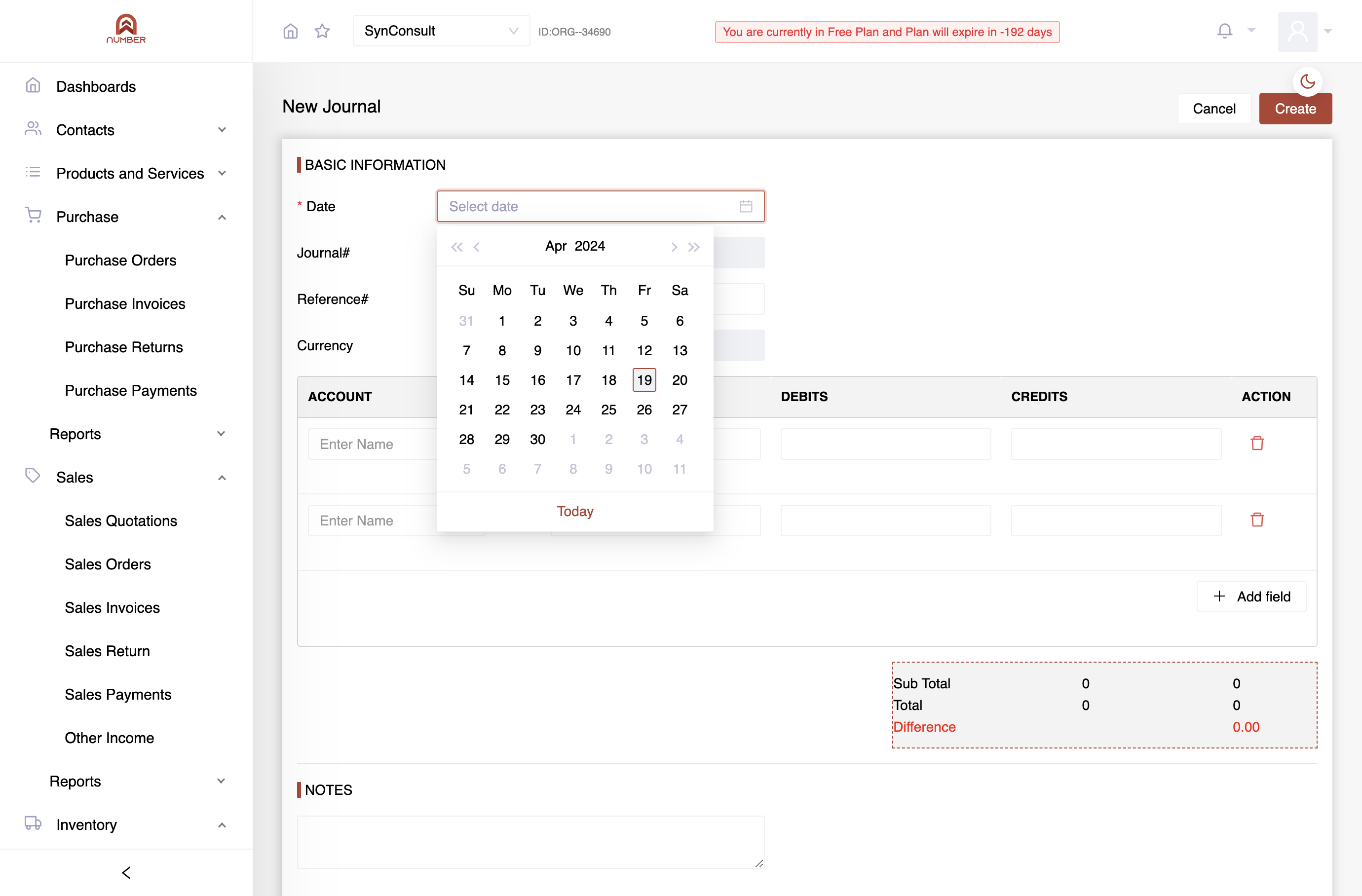Select April 19 in calendar
The height and width of the screenshot is (896, 1362).
644,380
